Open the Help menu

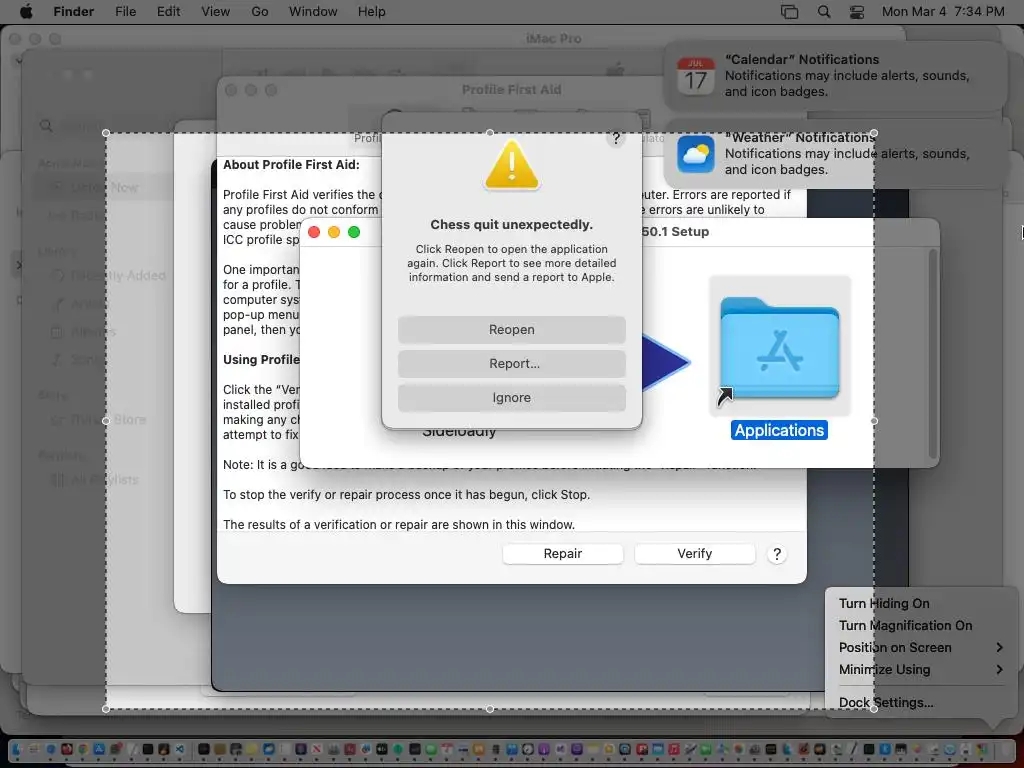click(x=372, y=12)
